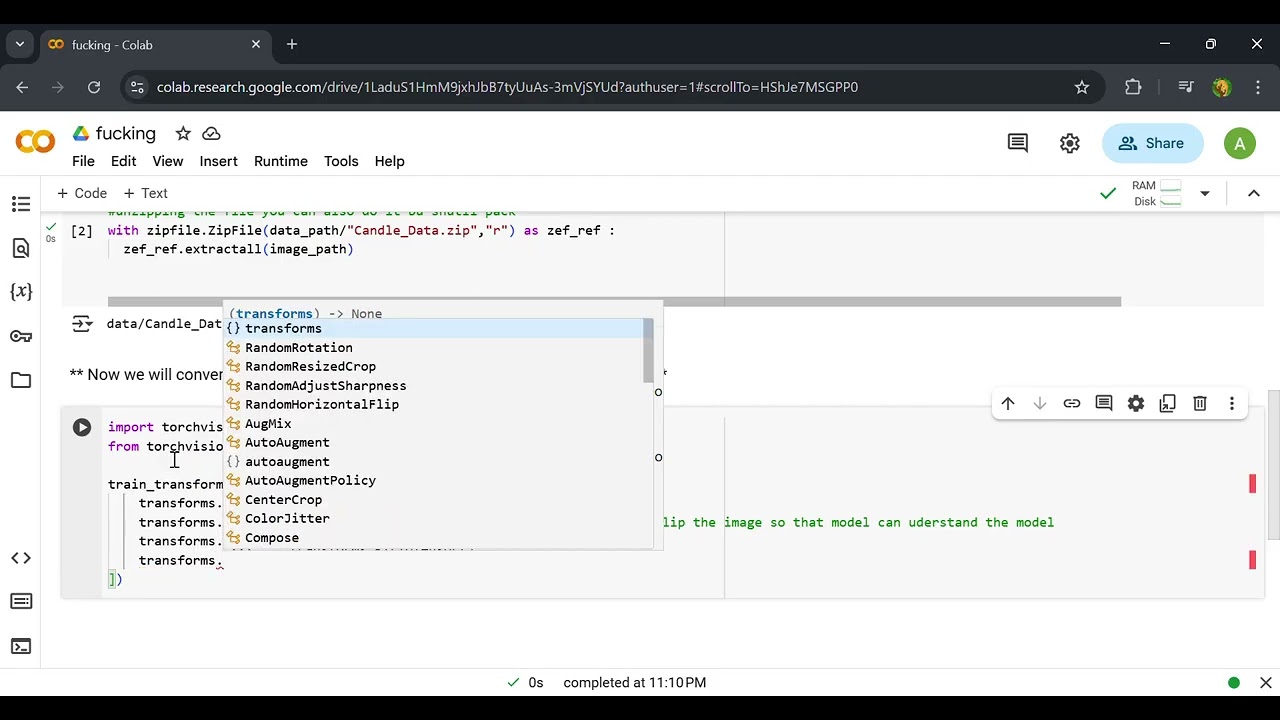The width and height of the screenshot is (1280, 720).
Task: Open the Command palette icon
Action: tap(21, 601)
